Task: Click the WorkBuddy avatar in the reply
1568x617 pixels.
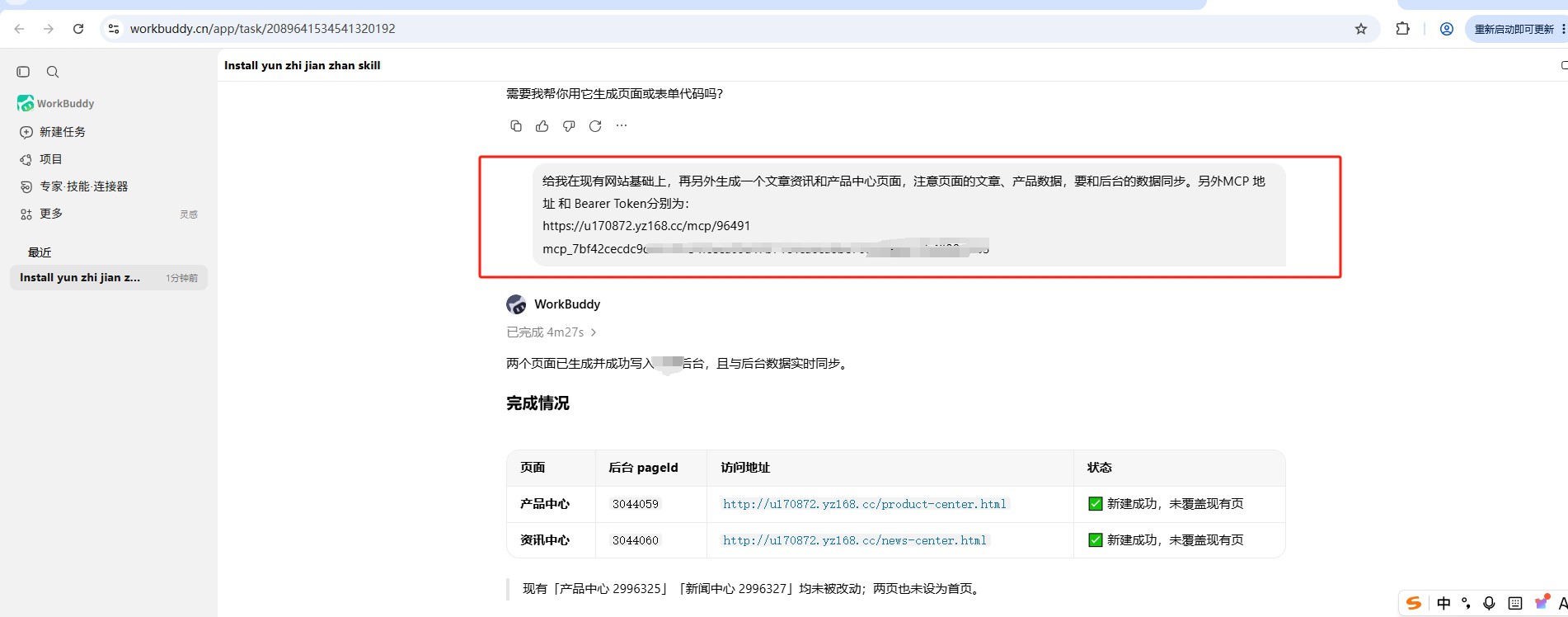Action: [517, 304]
